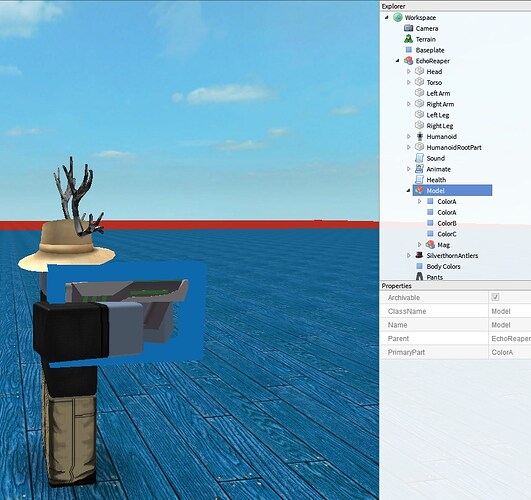Click the Archivable property name
This screenshot has height=500, width=531.
[x=404, y=298]
